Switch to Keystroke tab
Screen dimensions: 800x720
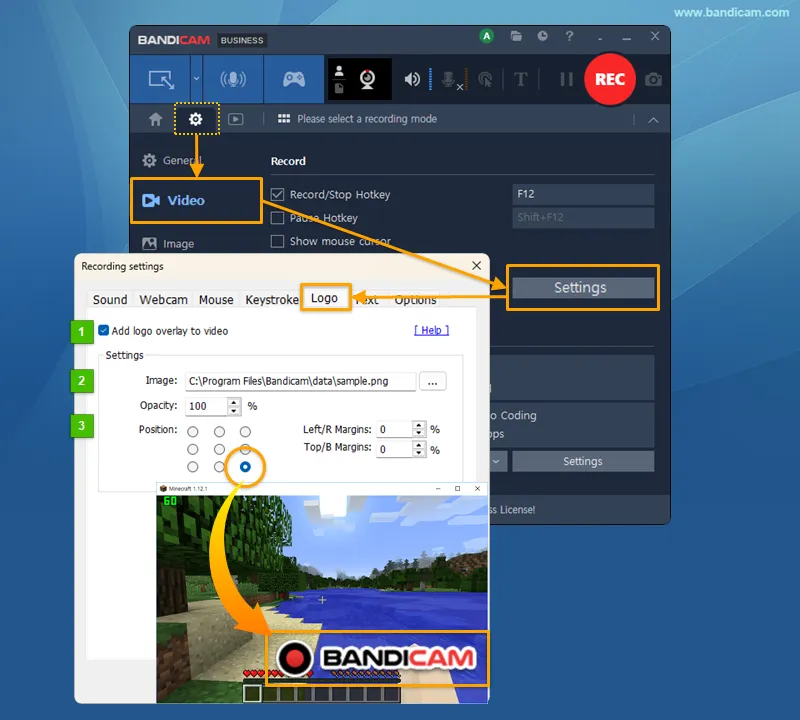pyautogui.click(x=271, y=300)
